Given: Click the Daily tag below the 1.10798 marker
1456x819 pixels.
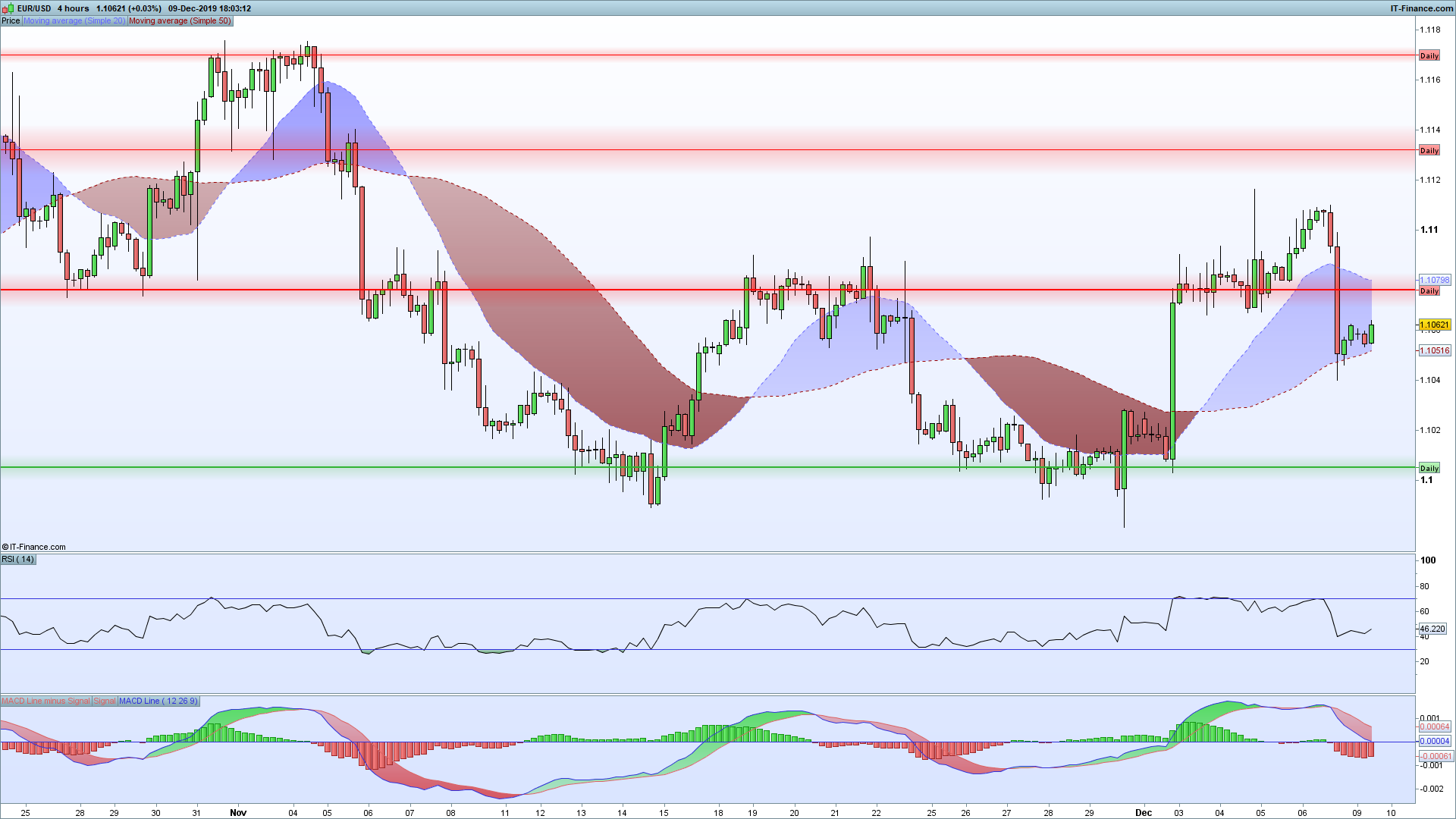Looking at the screenshot, I should (1429, 291).
